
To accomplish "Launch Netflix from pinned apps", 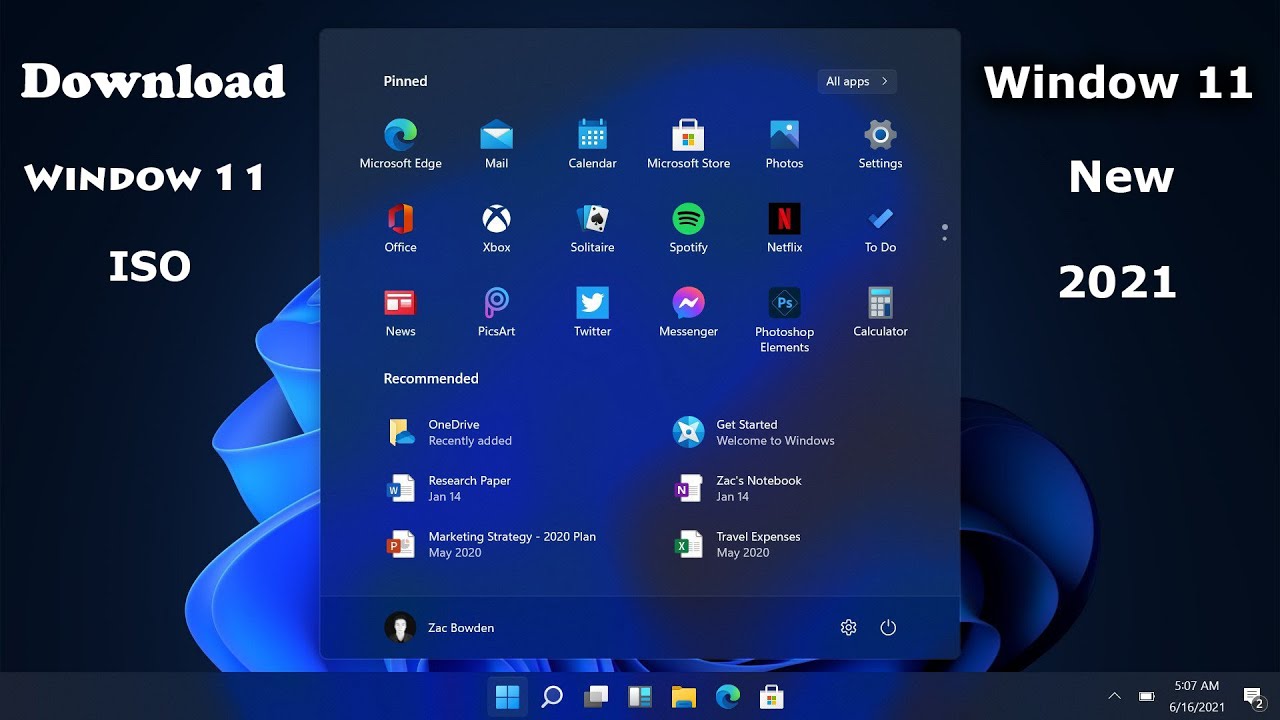I will [784, 228].
